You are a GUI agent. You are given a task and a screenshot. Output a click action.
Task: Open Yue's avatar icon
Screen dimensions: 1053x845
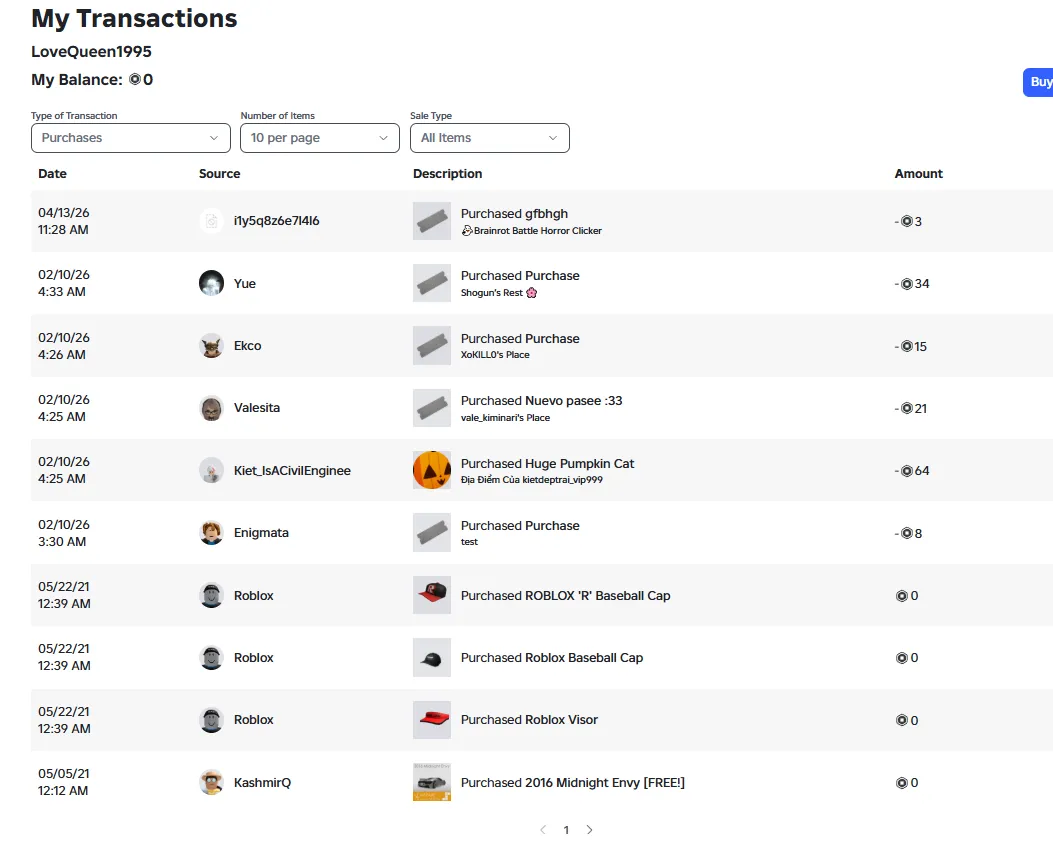click(212, 283)
